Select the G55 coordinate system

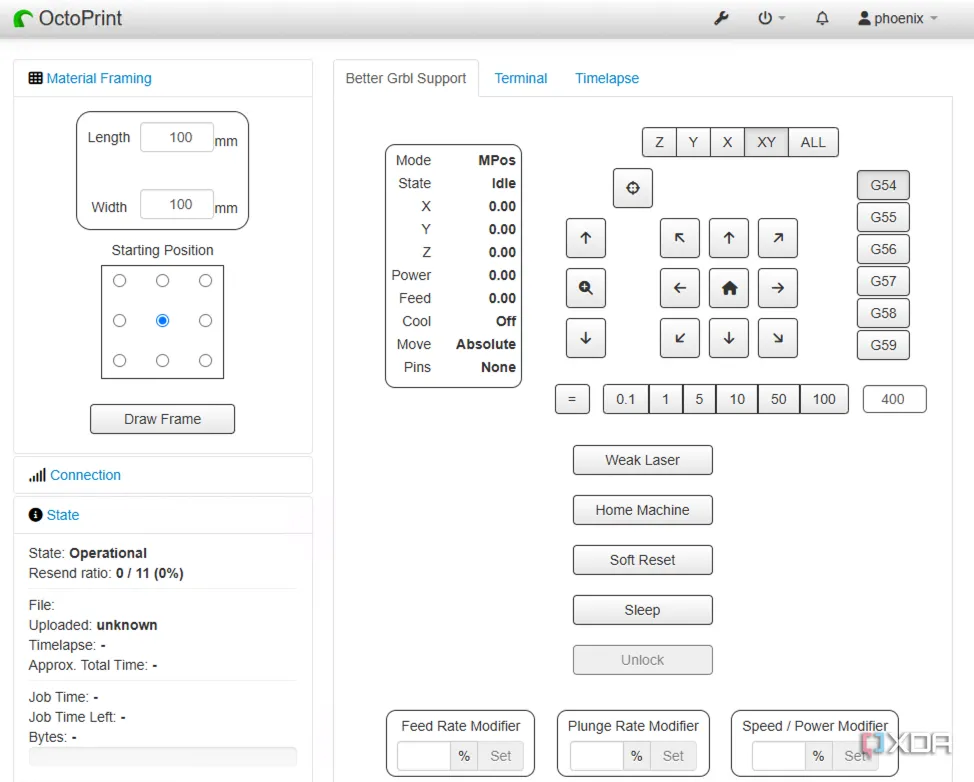[883, 217]
